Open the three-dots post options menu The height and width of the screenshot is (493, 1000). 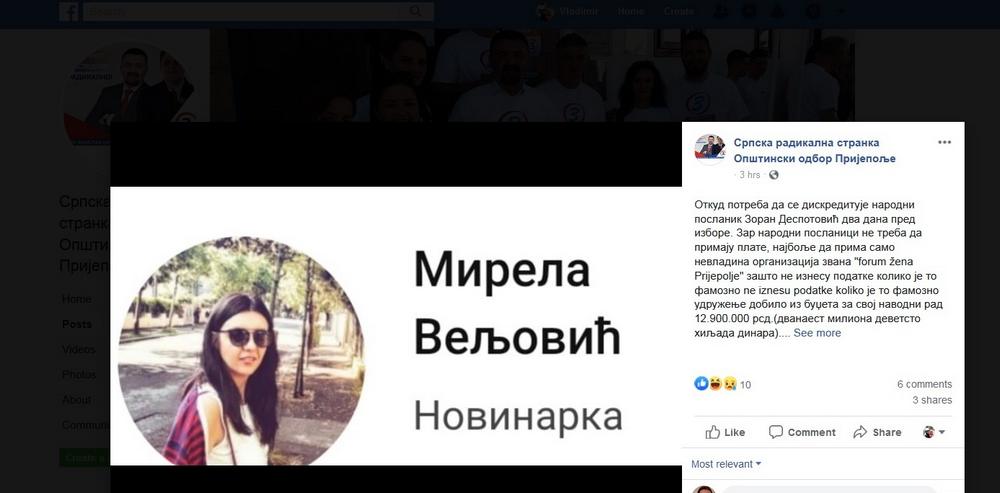tap(945, 142)
